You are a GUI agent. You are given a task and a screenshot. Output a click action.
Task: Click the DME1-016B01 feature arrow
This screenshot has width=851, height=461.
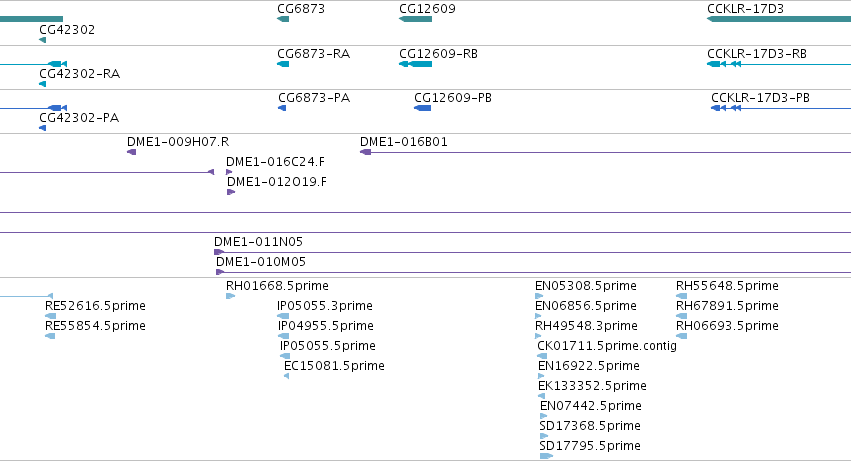365,152
